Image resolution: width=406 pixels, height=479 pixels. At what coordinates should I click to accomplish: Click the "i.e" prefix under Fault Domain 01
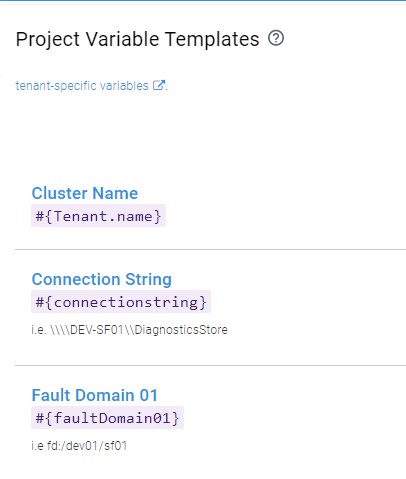(x=37, y=446)
